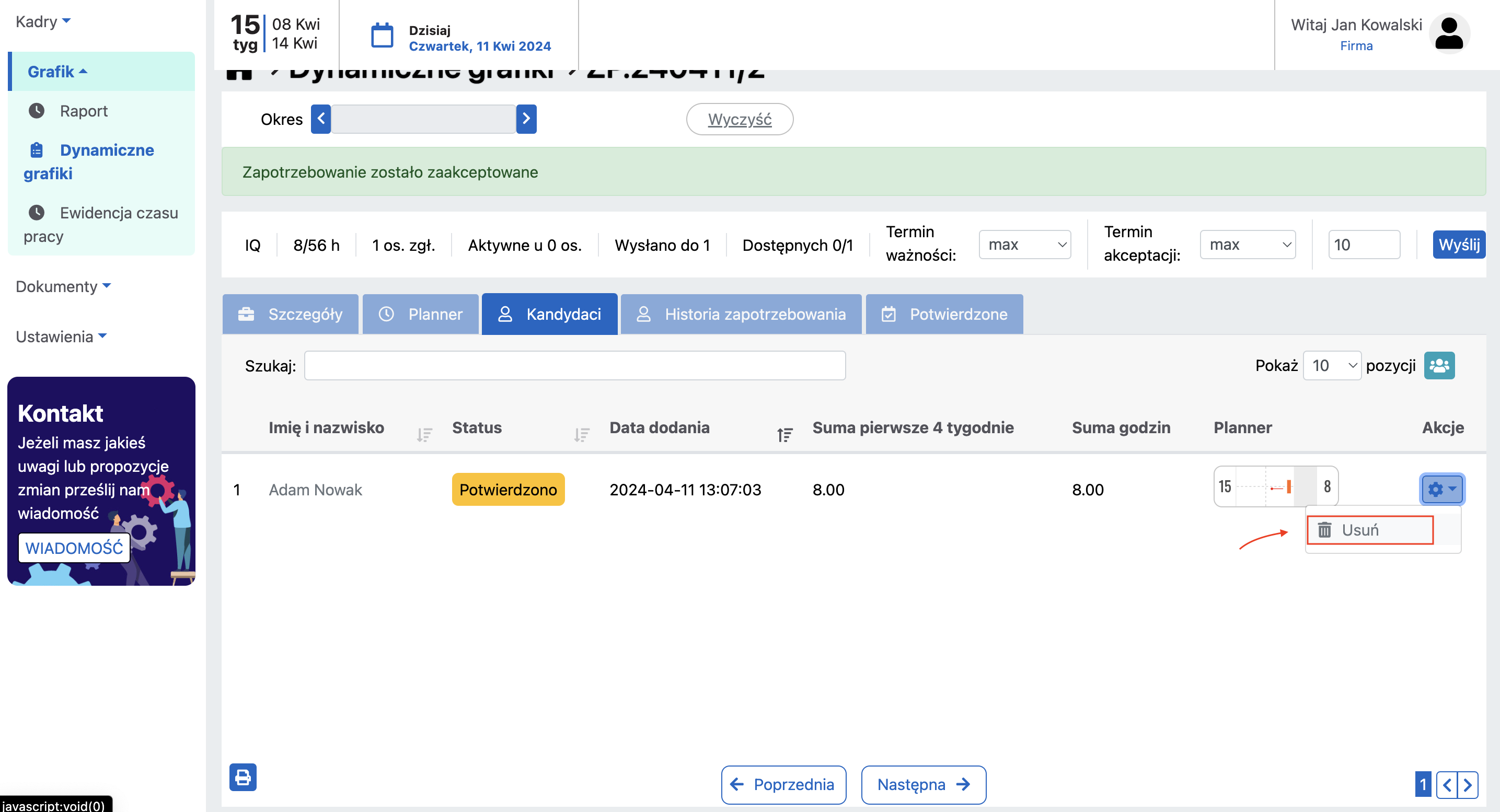
Task: Click the WIADOMOŚĆ contact button
Action: pos(74,548)
